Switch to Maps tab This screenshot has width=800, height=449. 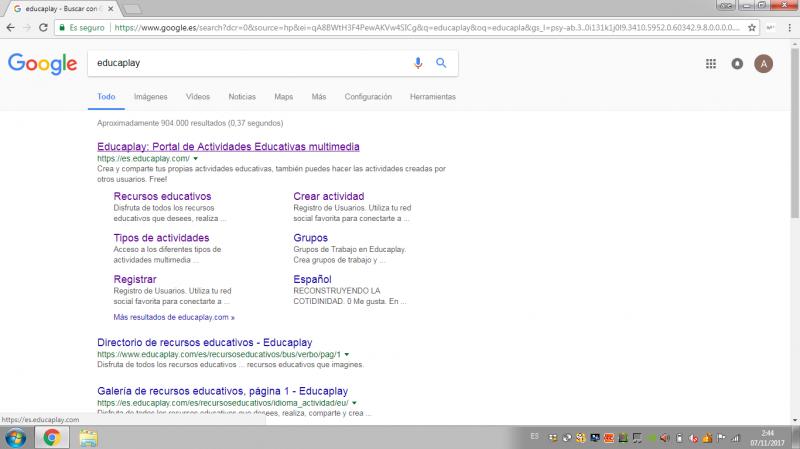point(284,96)
